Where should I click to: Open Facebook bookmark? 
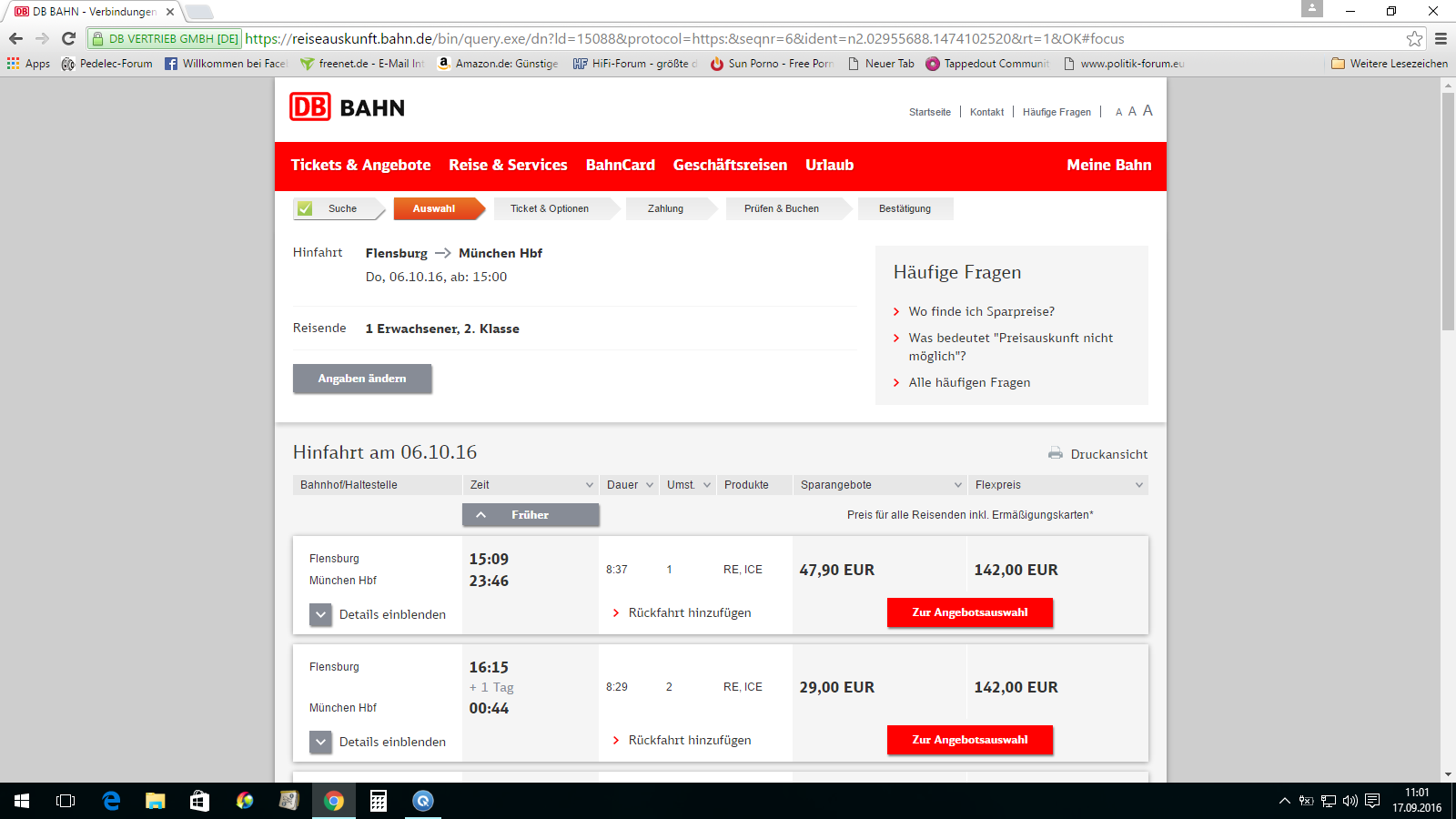(226, 64)
